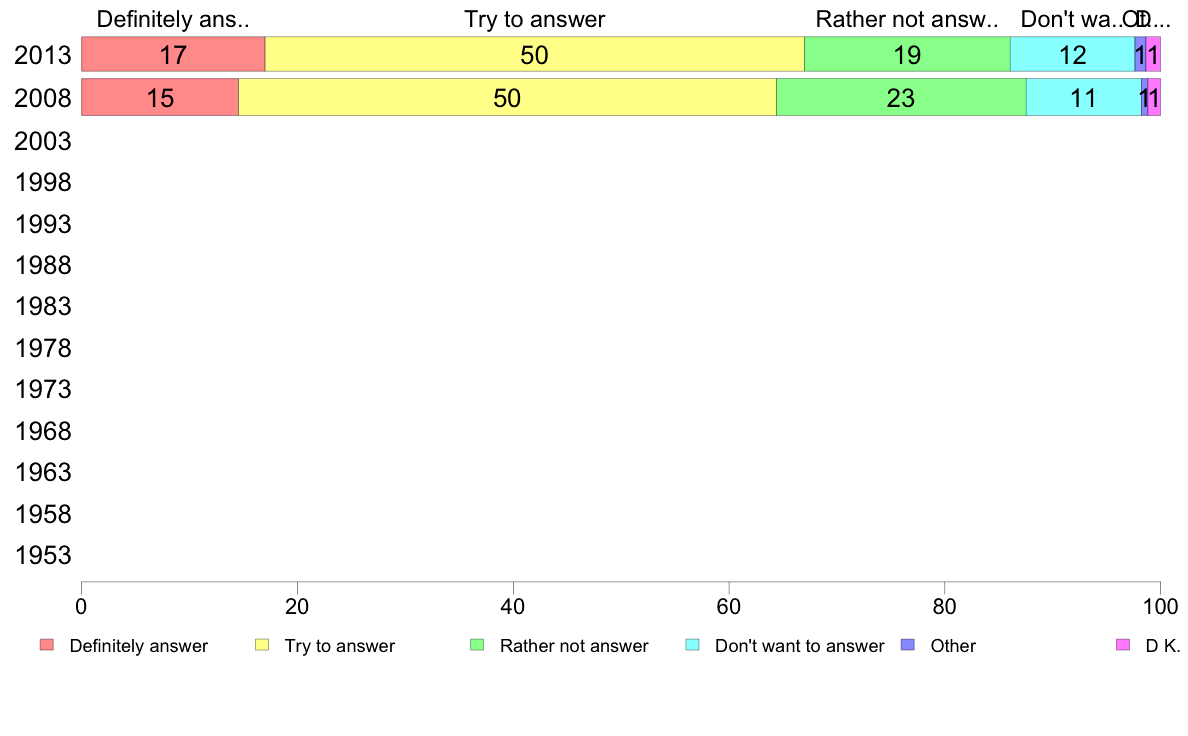Select the 2013 green segment showing 19
Viewport: 1188px width, 736px height.
point(908,55)
